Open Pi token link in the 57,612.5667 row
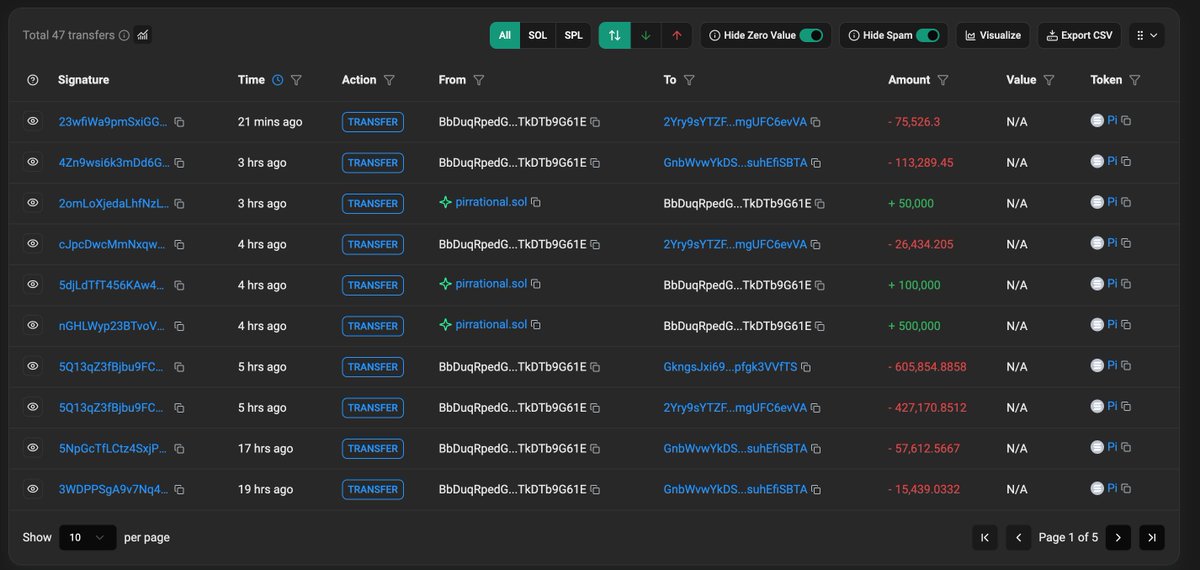The height and width of the screenshot is (570, 1200). click(1112, 447)
